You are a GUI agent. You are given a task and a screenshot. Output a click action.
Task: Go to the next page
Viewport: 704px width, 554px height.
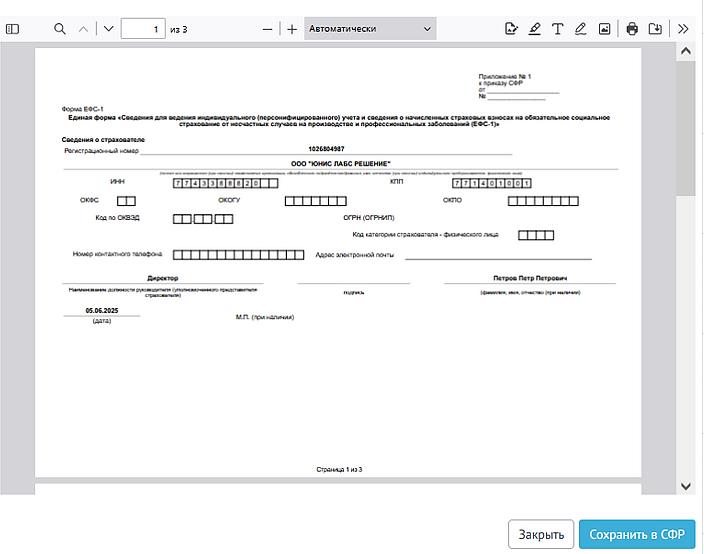pos(108,29)
